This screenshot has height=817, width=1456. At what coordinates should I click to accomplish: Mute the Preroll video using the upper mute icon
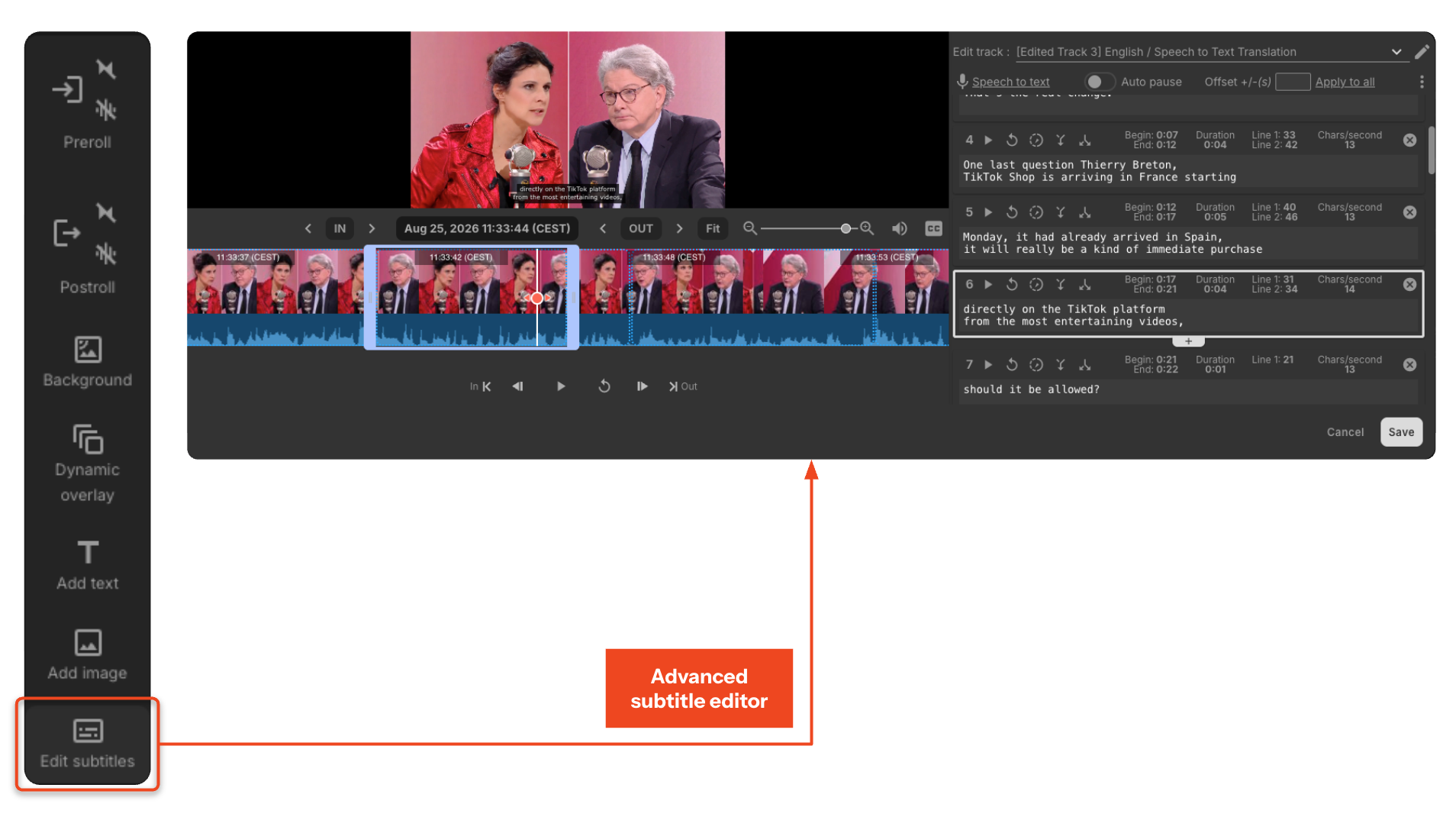106,69
